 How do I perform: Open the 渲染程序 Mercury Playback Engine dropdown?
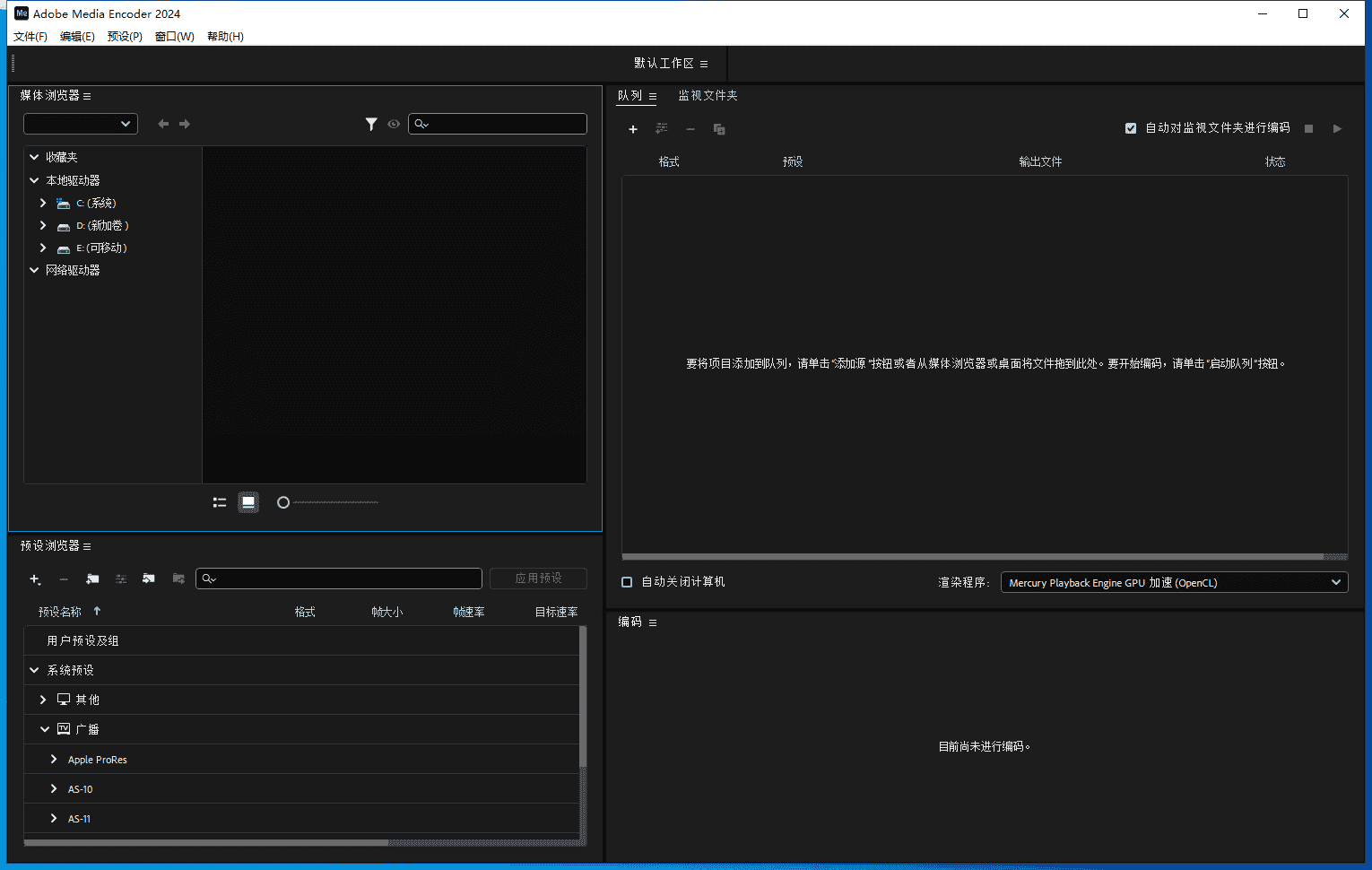1175,582
